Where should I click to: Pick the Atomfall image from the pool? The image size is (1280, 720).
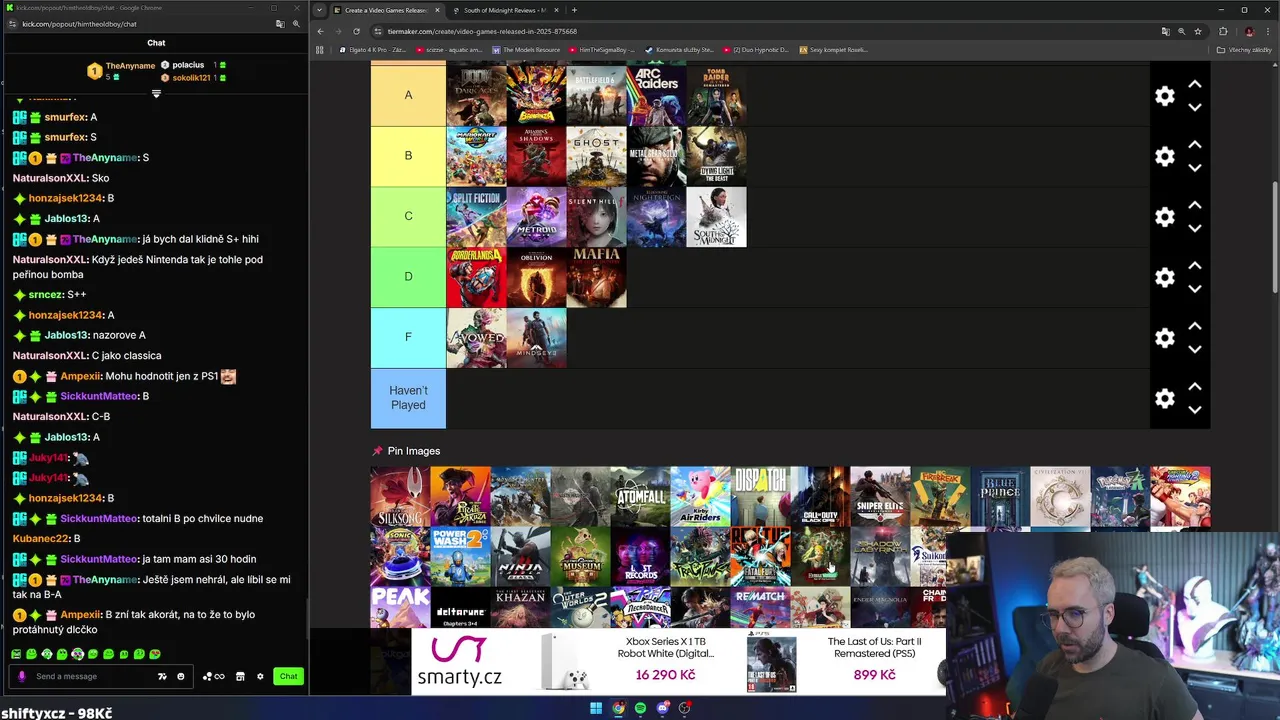[x=640, y=496]
